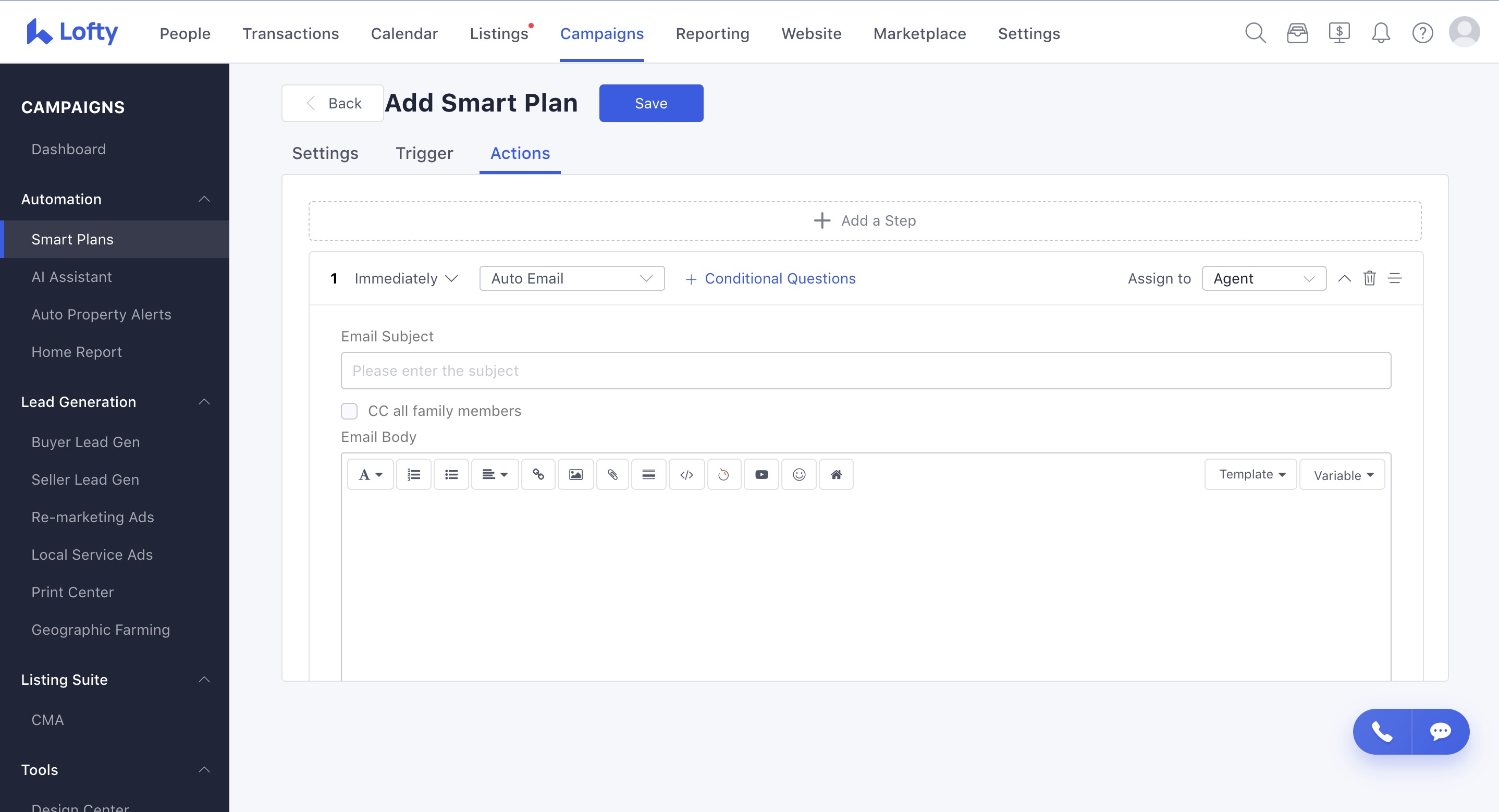
Task: Open the Template dropdown
Action: click(x=1250, y=474)
